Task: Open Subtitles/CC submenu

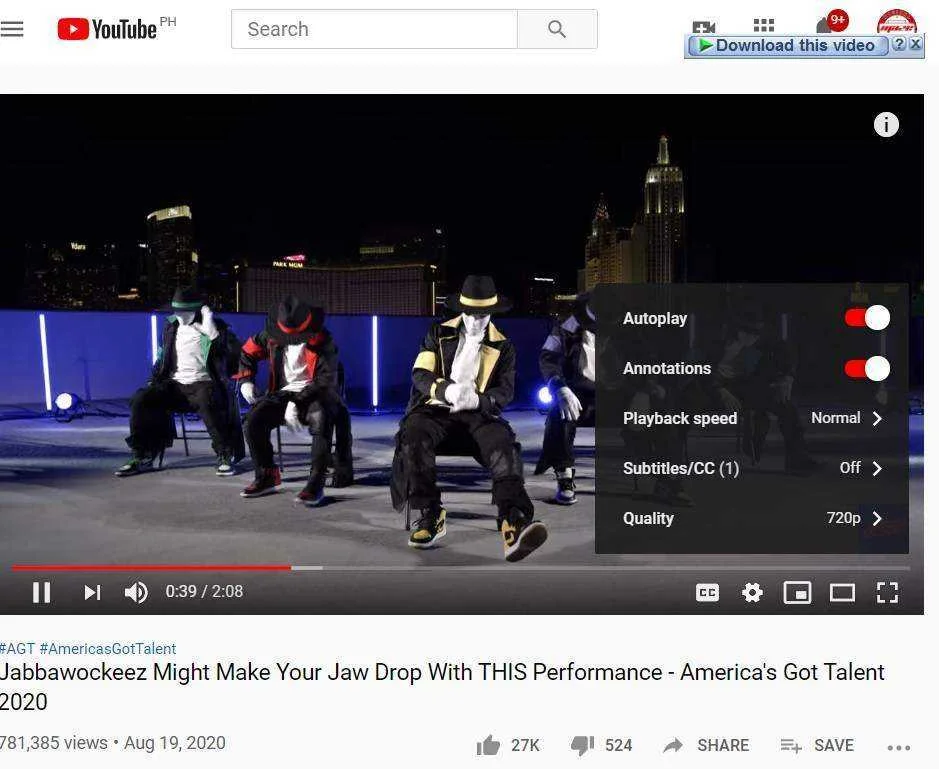Action: 752,468
